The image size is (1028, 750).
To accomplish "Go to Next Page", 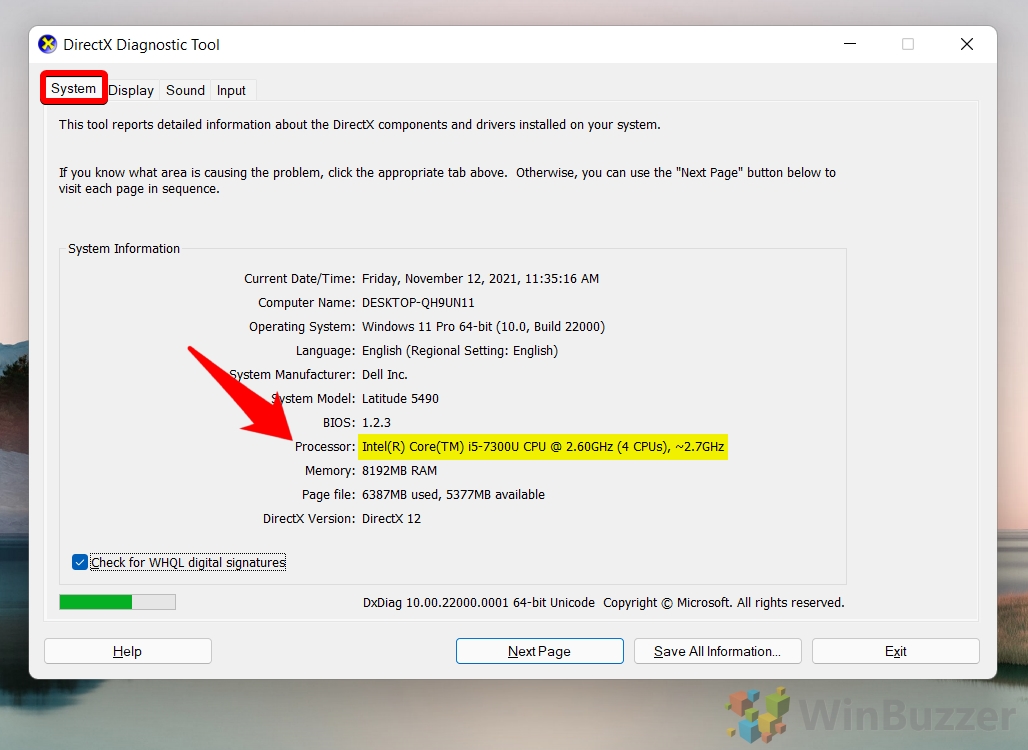I will [540, 651].
